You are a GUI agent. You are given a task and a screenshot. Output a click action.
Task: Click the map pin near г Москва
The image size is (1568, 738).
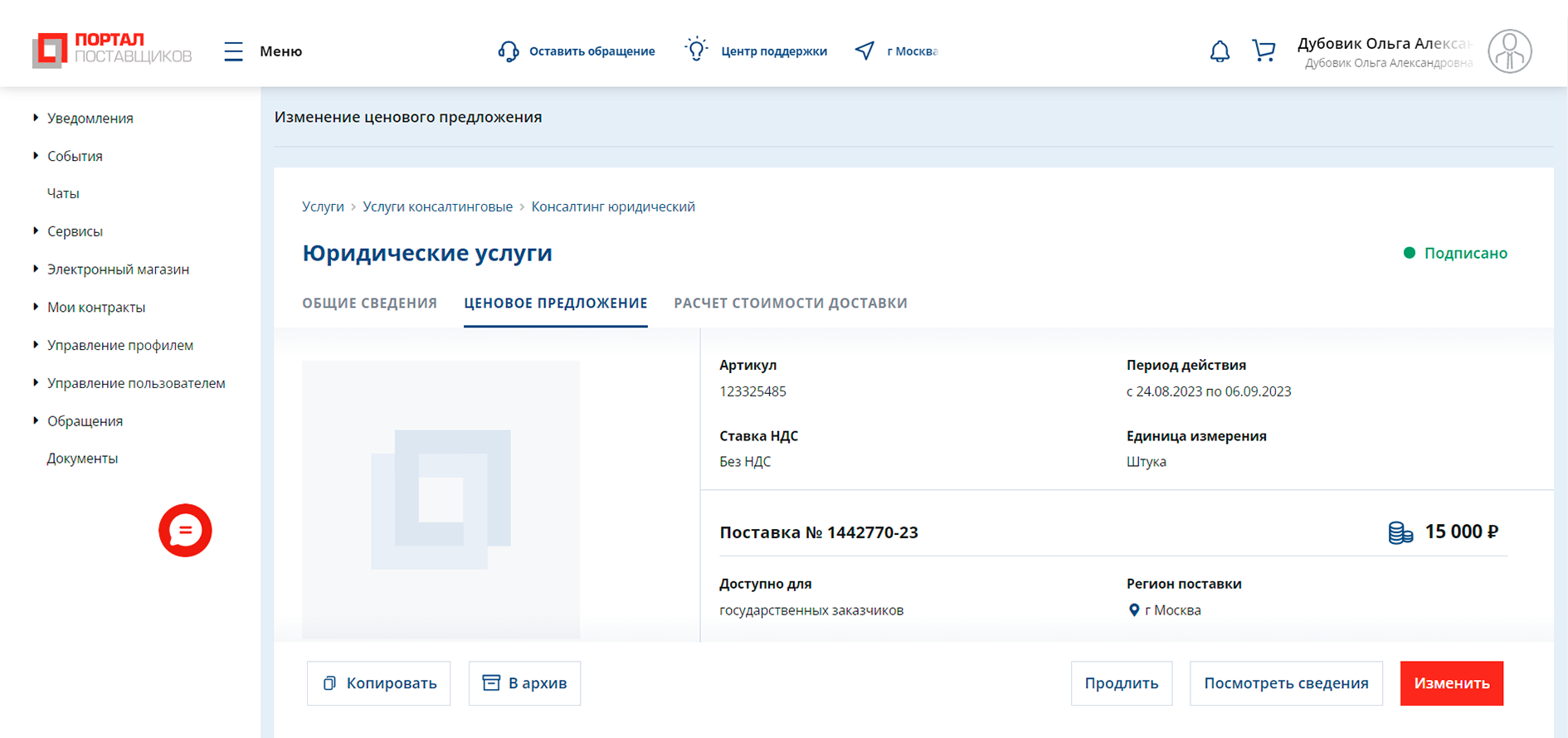coord(1134,610)
